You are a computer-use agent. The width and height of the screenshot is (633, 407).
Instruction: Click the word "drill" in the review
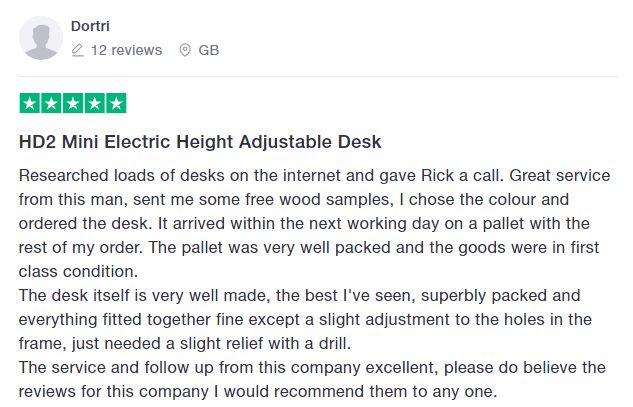coord(330,343)
